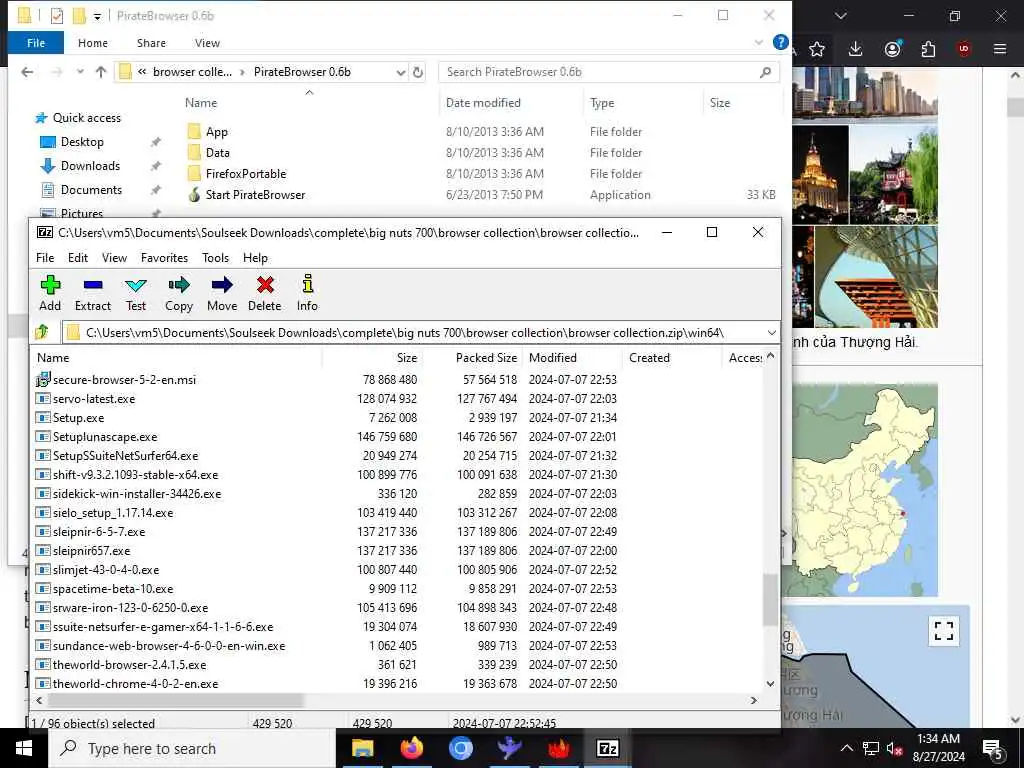Screen dimensions: 1024x768
Task: Sort 7-Zip list by Created column
Action: (649, 358)
